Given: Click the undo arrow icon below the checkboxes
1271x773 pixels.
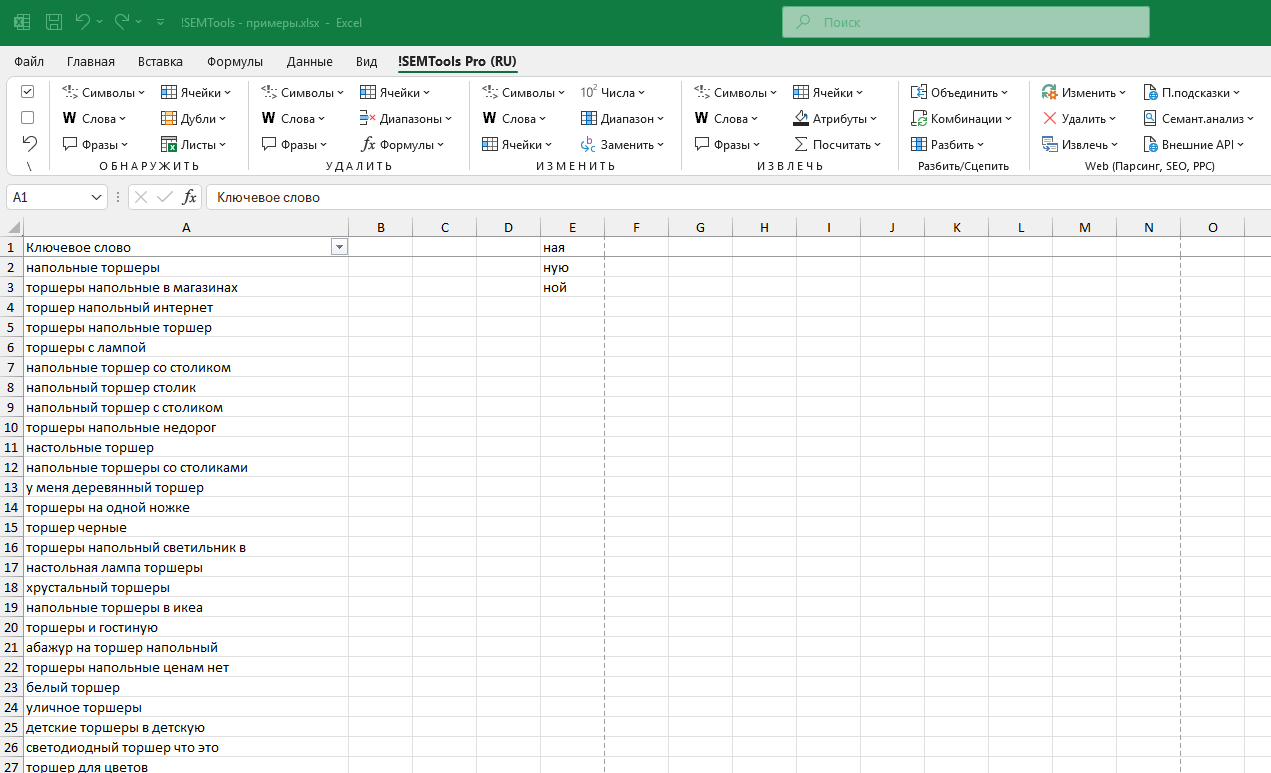Looking at the screenshot, I should [x=28, y=143].
